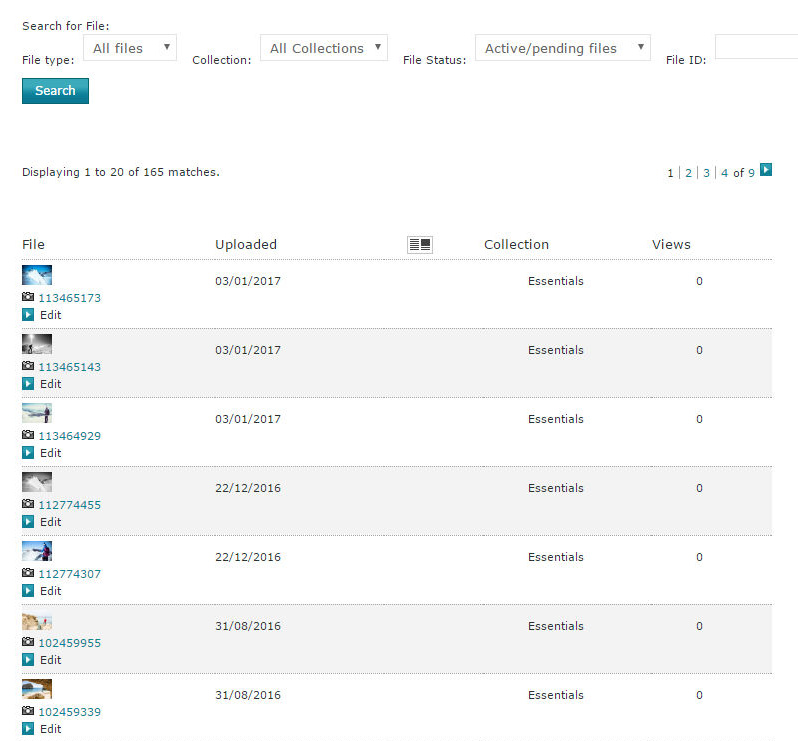This screenshot has width=798, height=741.
Task: Open thumbnail of file 102459955
Action: point(37,620)
